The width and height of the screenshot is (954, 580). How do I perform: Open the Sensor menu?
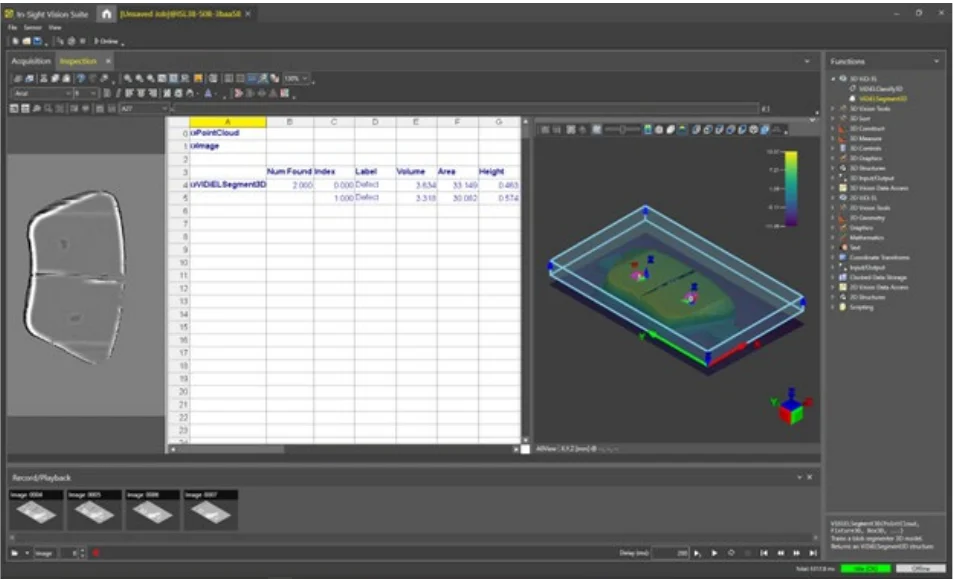[x=32, y=27]
